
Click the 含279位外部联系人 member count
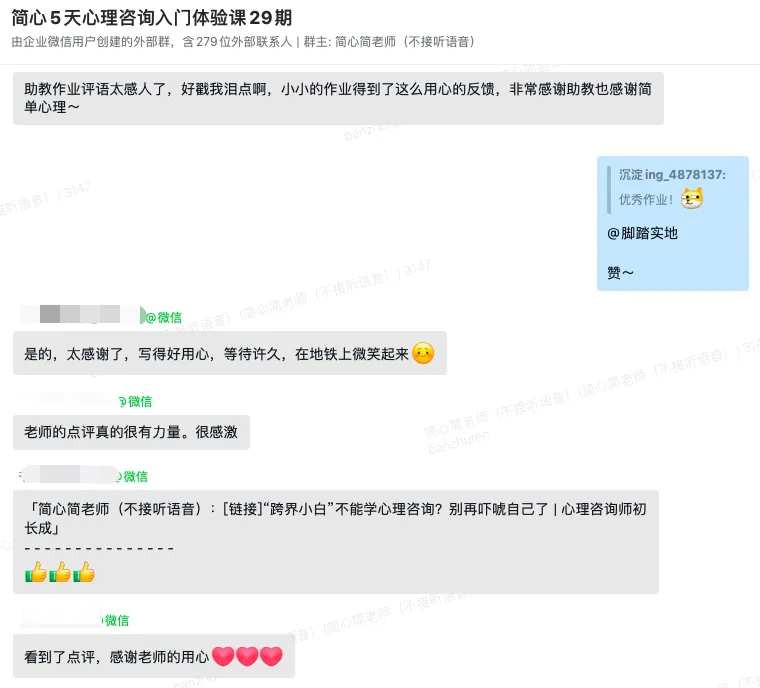coord(238,42)
